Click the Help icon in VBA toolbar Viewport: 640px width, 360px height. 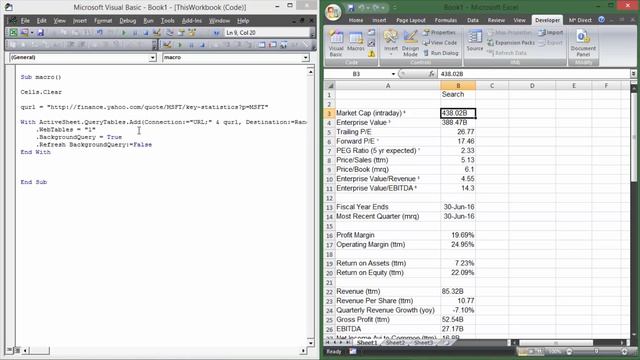click(x=216, y=32)
